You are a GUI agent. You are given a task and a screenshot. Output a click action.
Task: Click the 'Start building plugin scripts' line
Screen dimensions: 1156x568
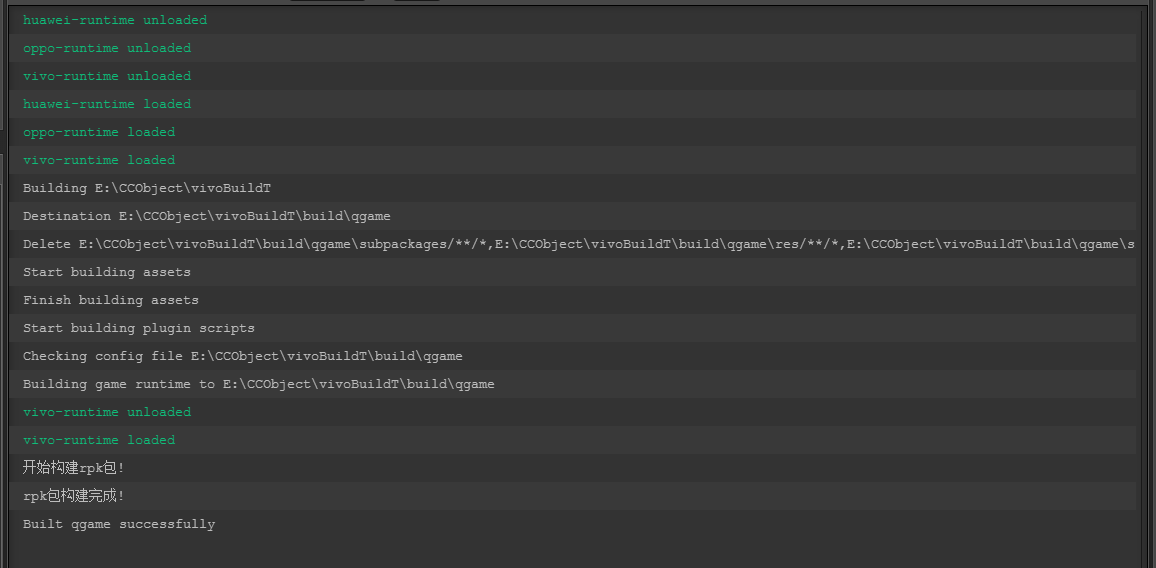click(x=139, y=328)
